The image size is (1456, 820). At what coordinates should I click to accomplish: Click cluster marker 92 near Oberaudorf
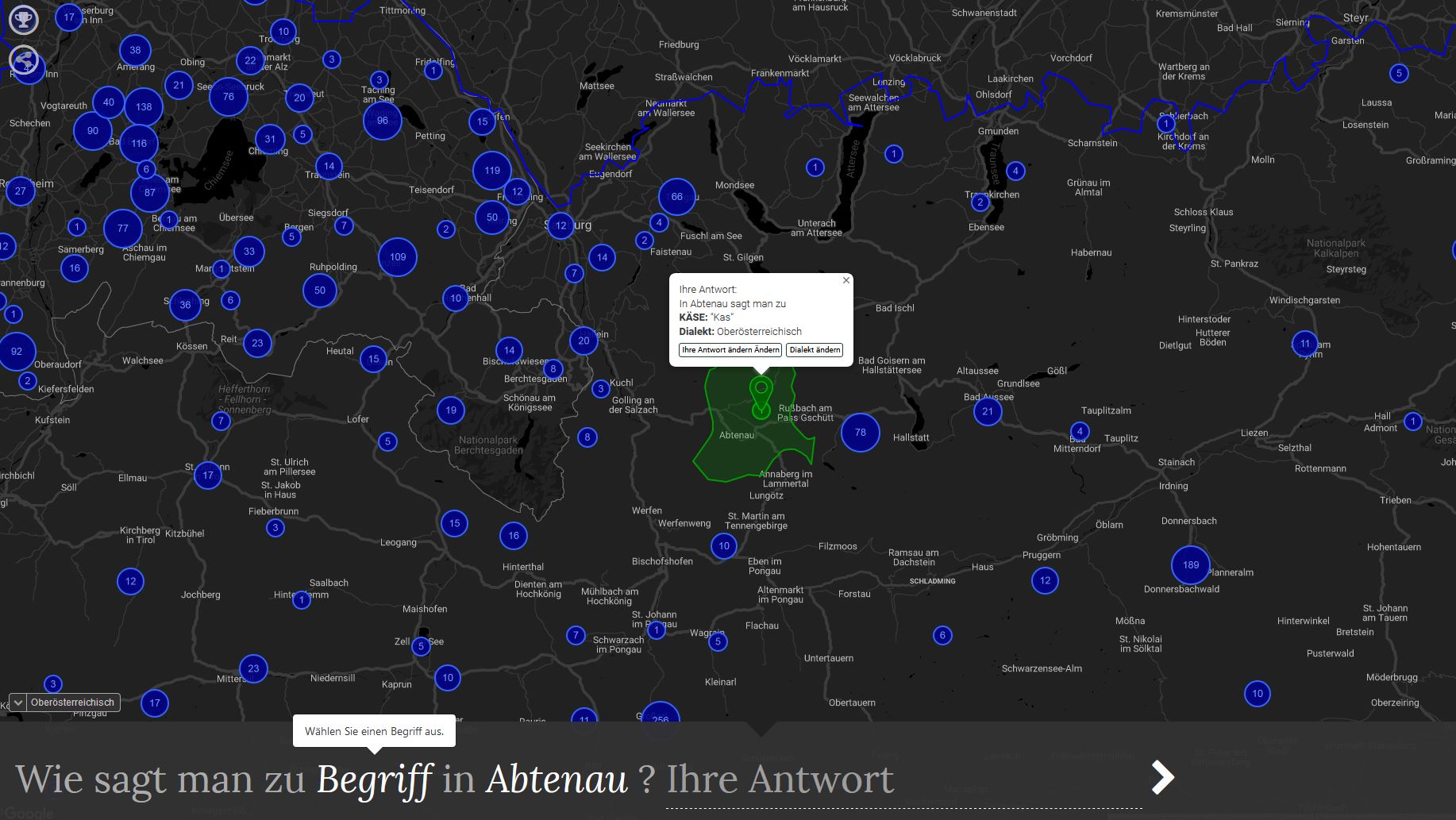(17, 351)
